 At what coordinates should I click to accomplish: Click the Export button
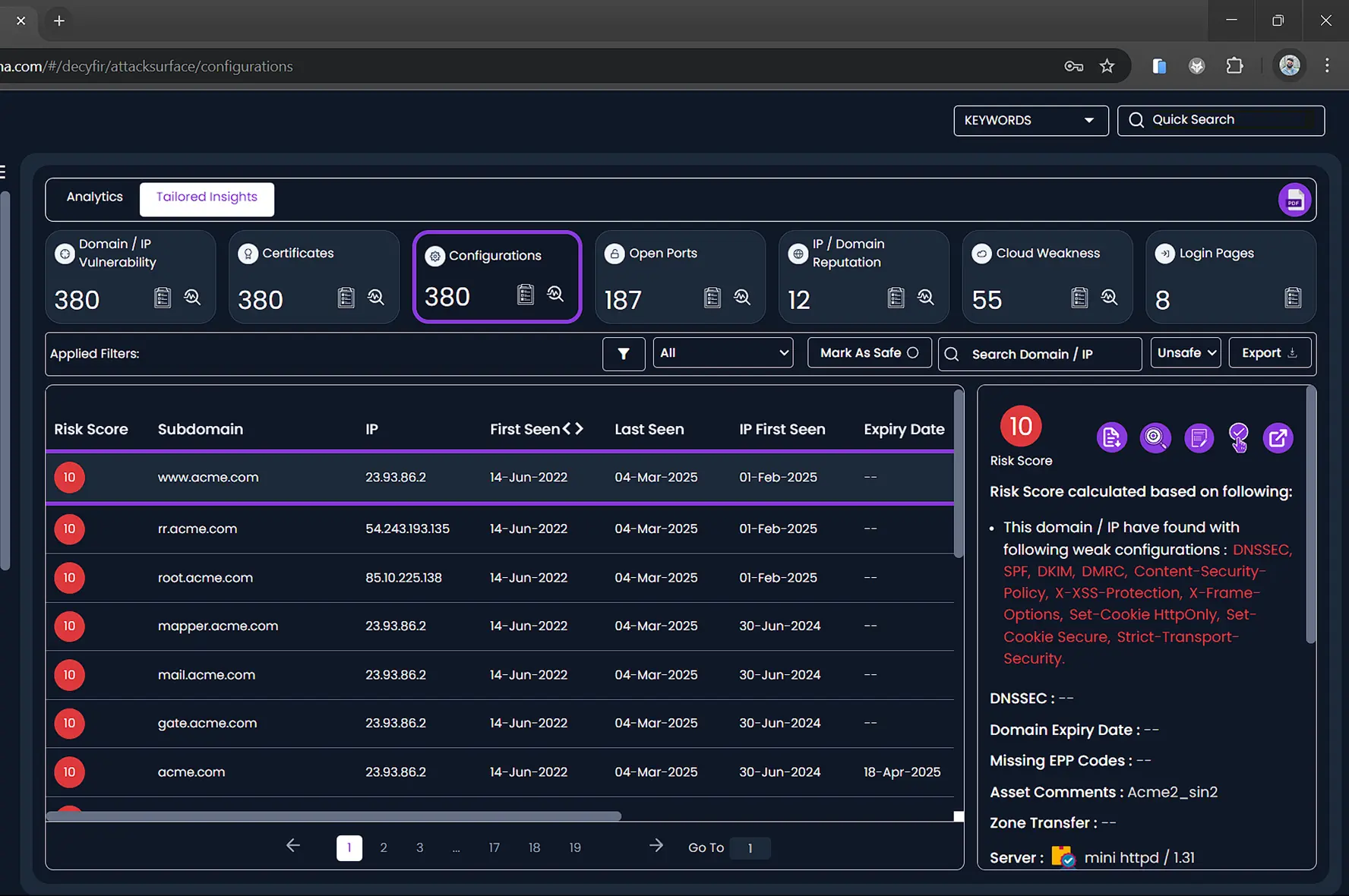1268,353
